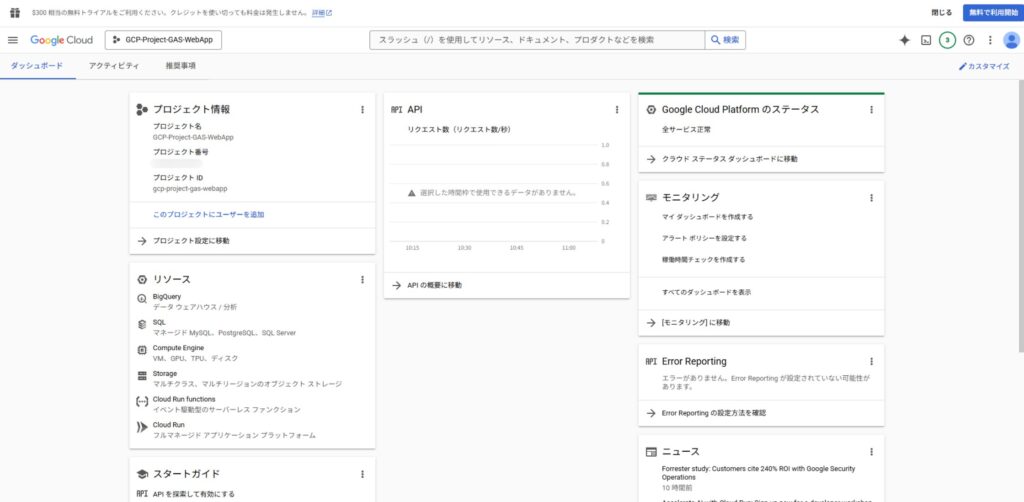The image size is (1024, 502).
Task: Open Resources card three-dot menu
Action: tap(362, 279)
